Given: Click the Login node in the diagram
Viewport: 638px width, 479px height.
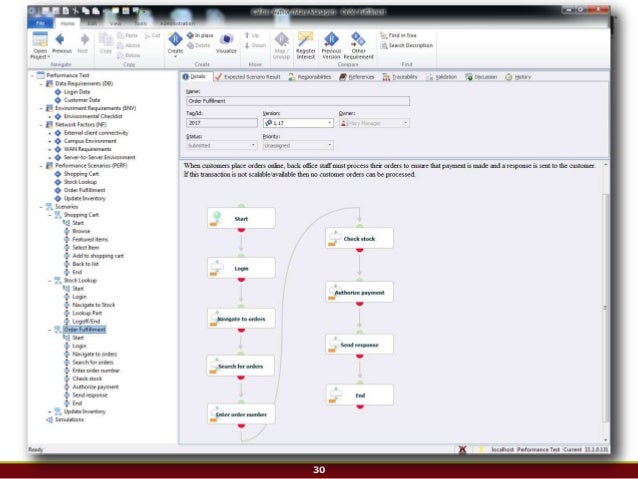Looking at the screenshot, I should (241, 268).
